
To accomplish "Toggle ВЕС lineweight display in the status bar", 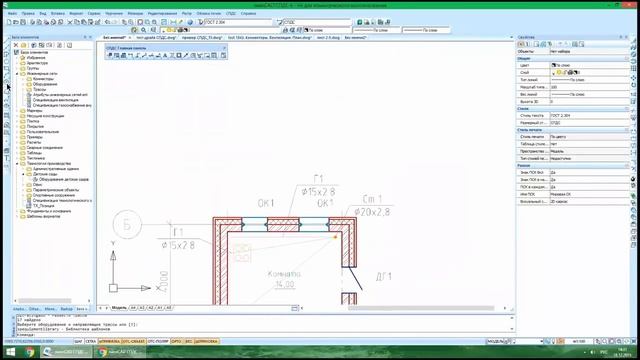I will tap(189, 341).
